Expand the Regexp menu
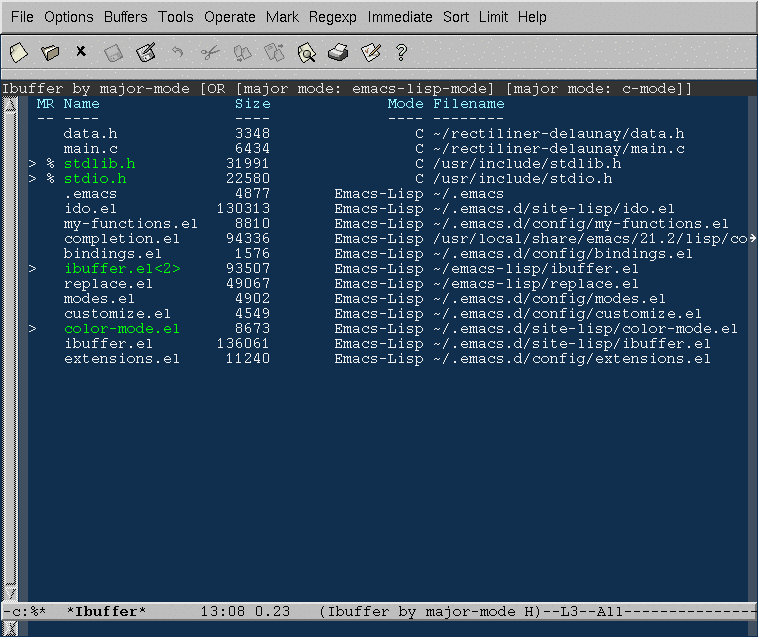 pos(333,17)
